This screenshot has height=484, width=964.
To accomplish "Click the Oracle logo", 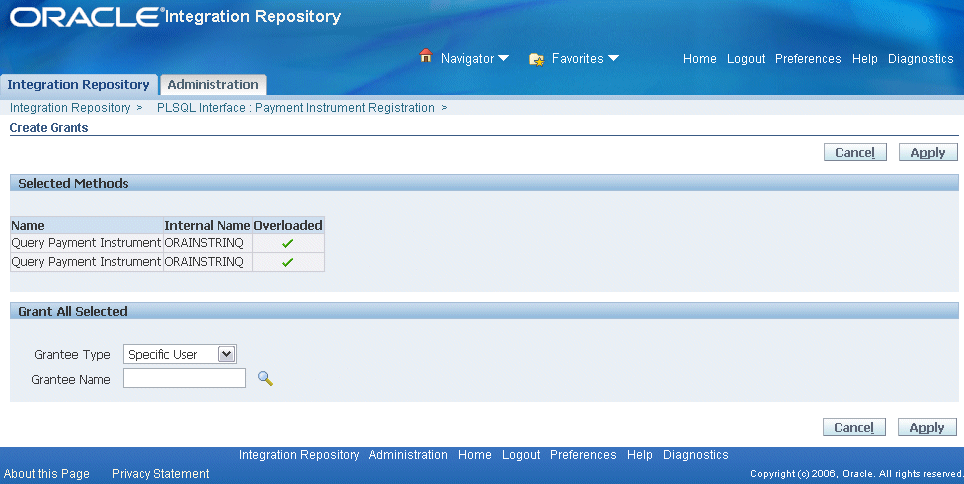I will point(85,17).
